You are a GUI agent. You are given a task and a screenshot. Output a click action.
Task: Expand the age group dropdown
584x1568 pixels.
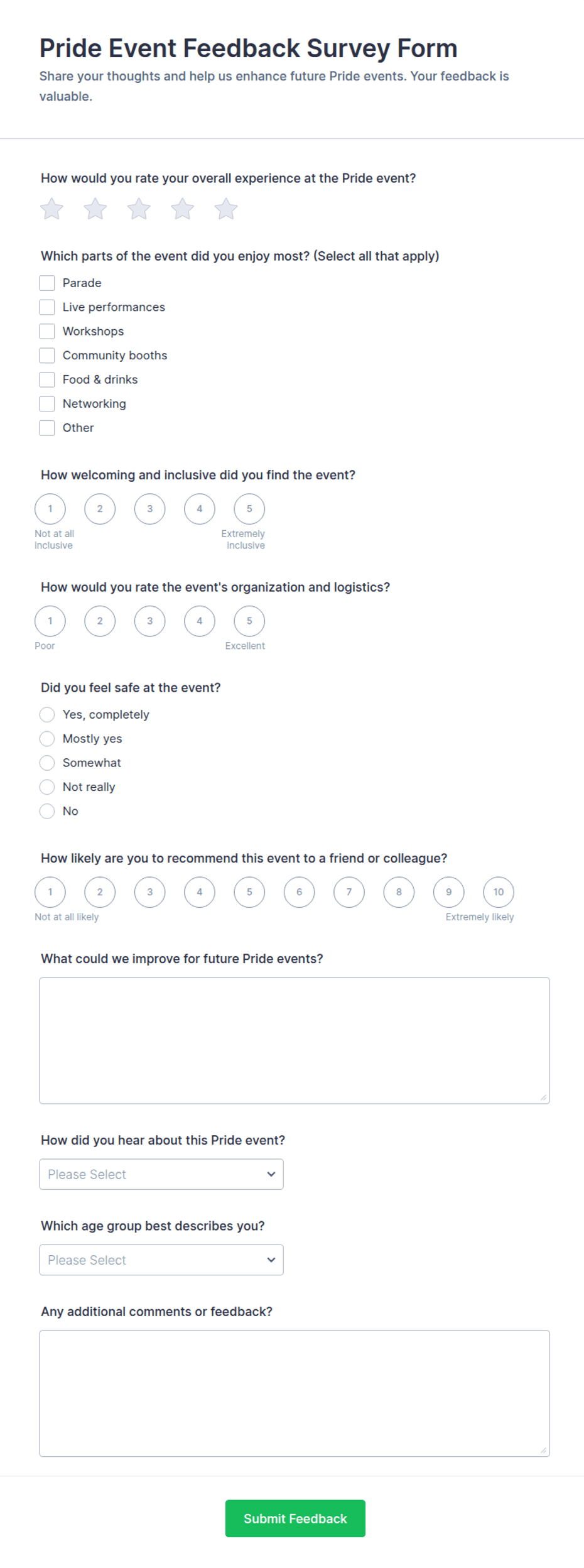(x=161, y=1260)
